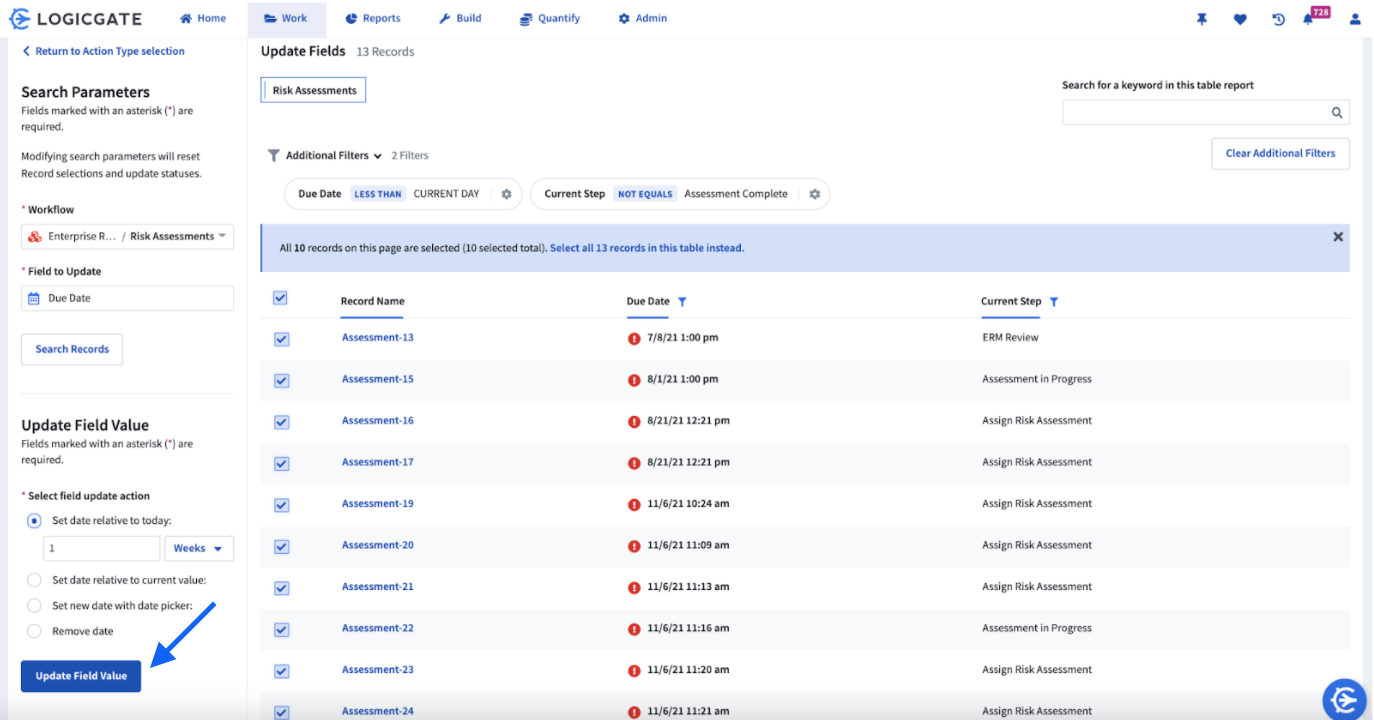1374x720 pixels.
Task: Open settings gear for Current Step filter
Action: (x=814, y=194)
